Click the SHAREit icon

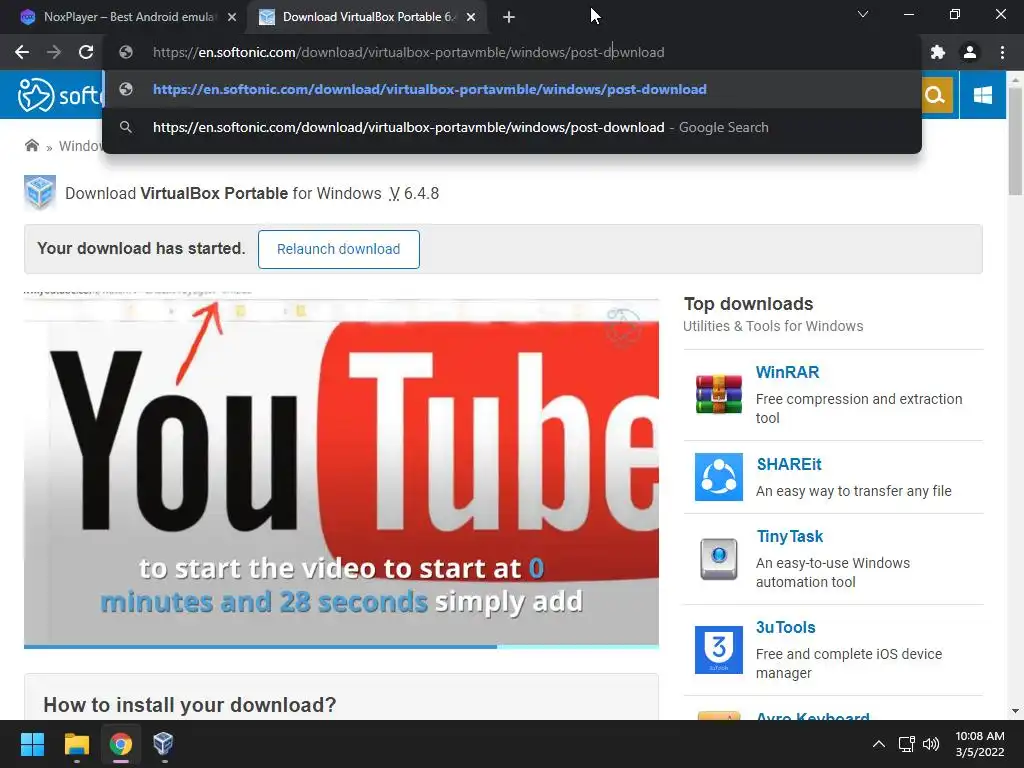[718, 477]
